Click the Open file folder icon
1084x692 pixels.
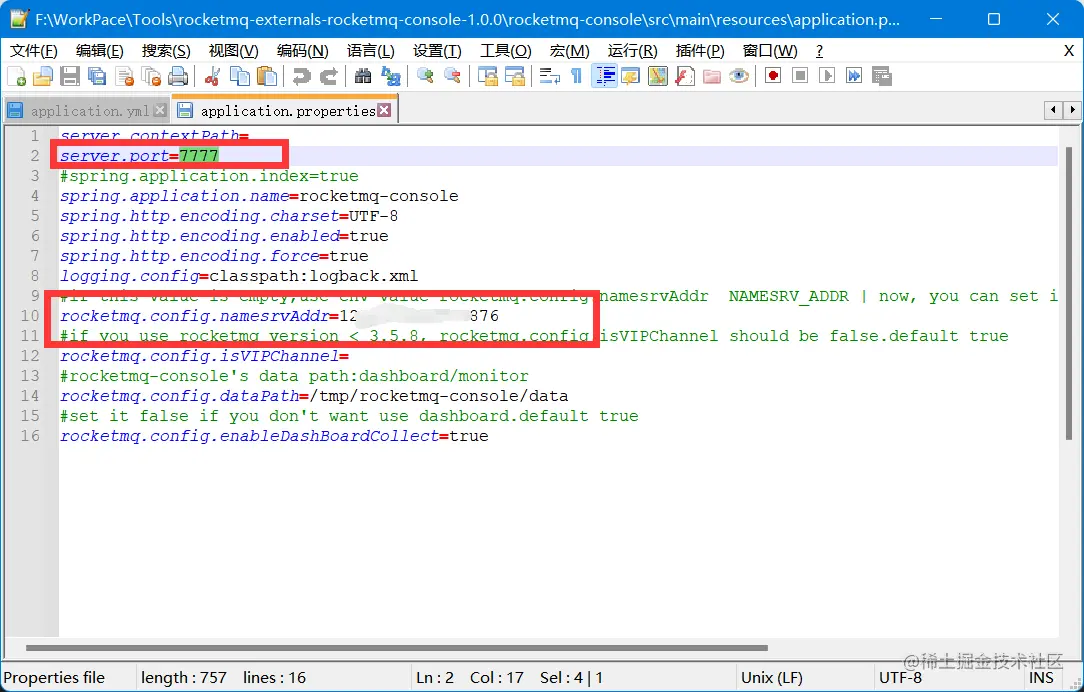coord(43,75)
